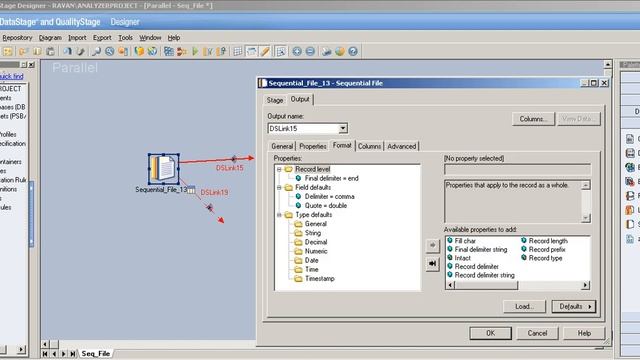
Task: Toggle grid lines toolbar icon
Action: (238, 51)
